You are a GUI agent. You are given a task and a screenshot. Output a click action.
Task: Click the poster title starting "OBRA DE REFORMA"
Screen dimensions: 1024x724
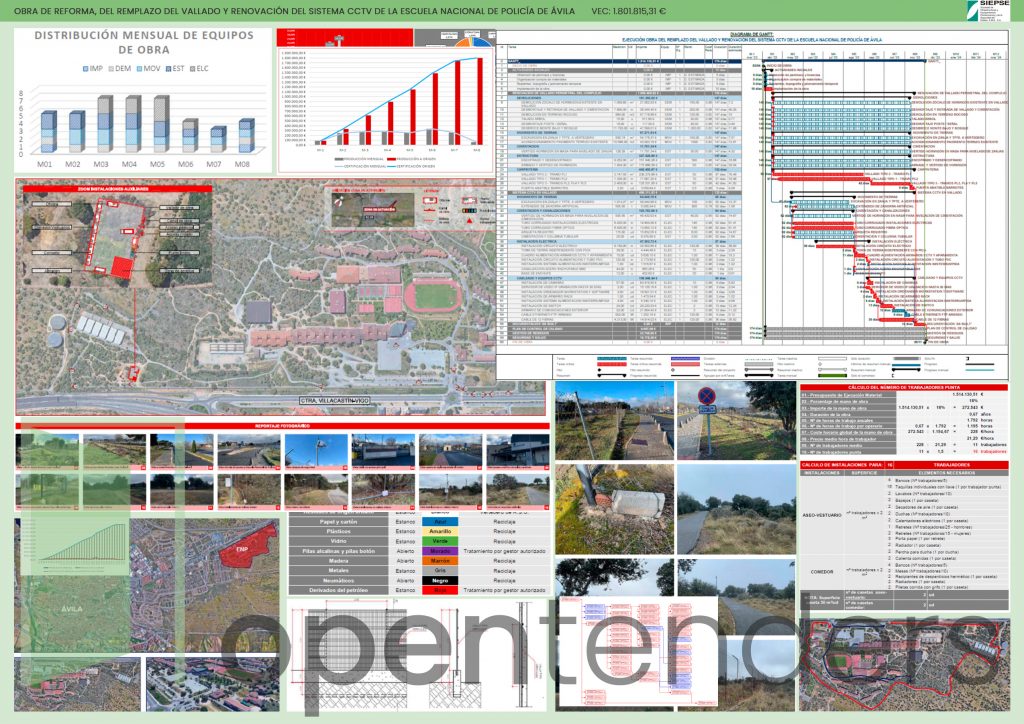[295, 11]
